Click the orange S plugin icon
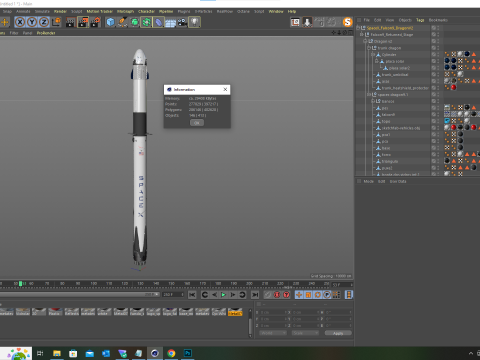480x360 pixels. tap(347, 22)
